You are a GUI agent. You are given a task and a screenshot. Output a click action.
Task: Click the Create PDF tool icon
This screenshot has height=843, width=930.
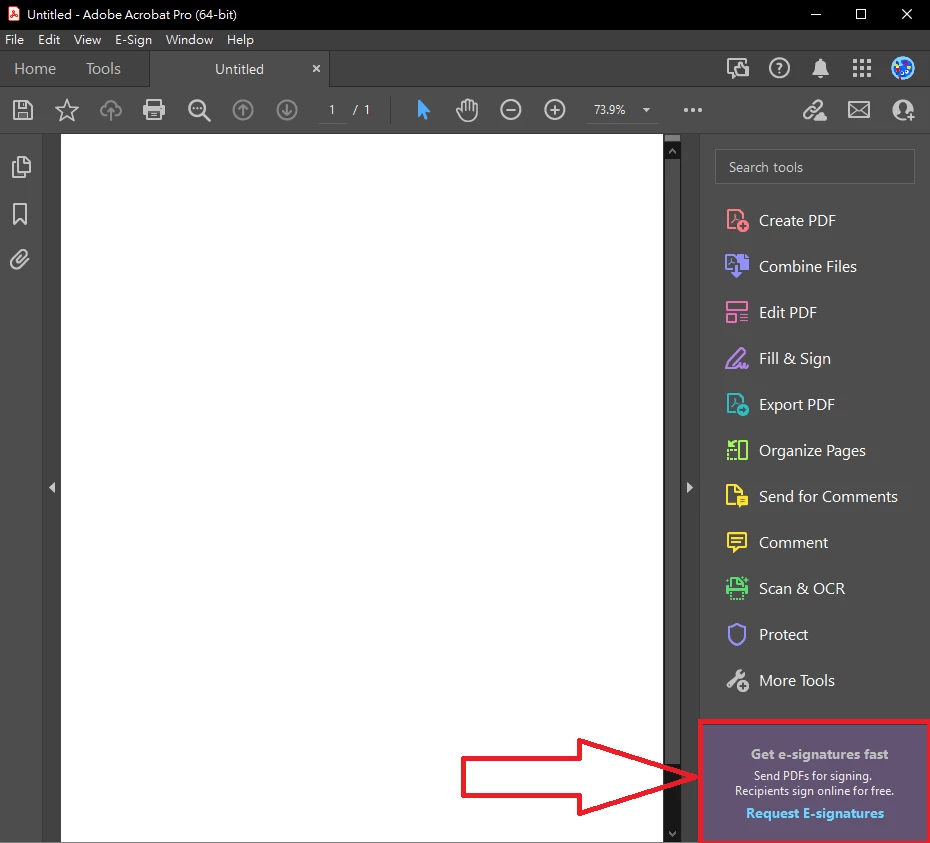737,220
